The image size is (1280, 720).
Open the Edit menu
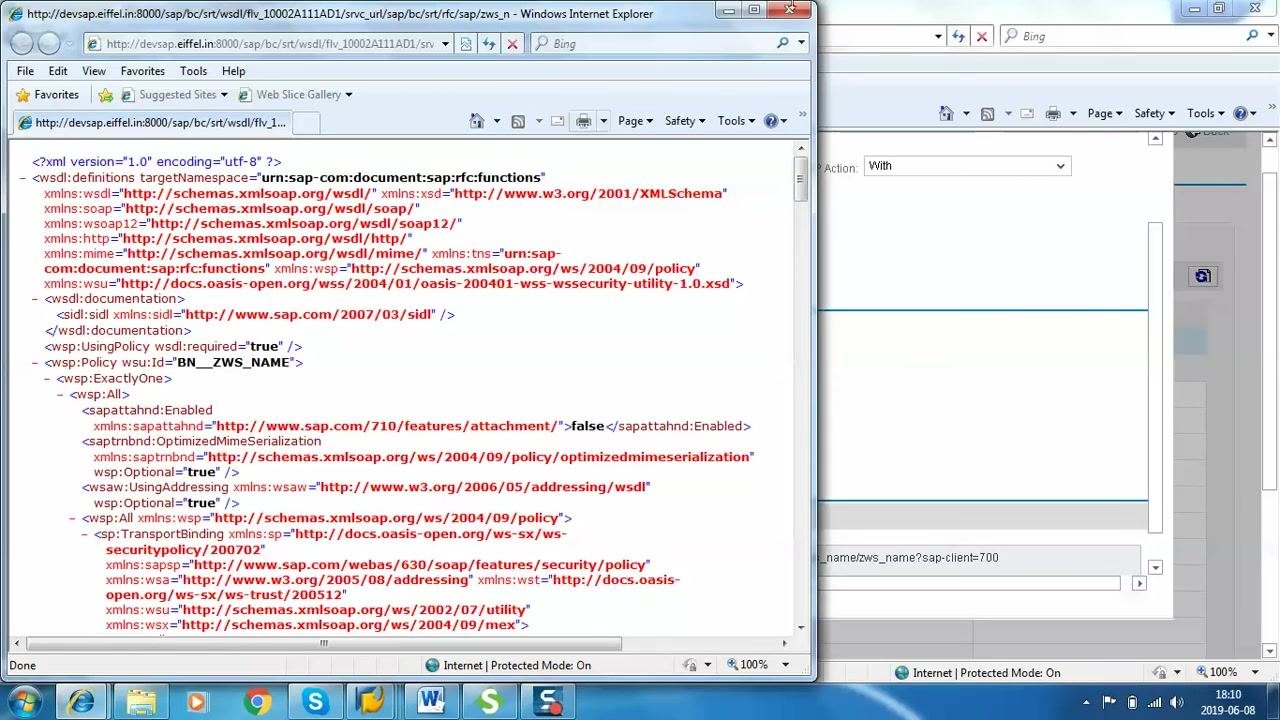tap(58, 71)
